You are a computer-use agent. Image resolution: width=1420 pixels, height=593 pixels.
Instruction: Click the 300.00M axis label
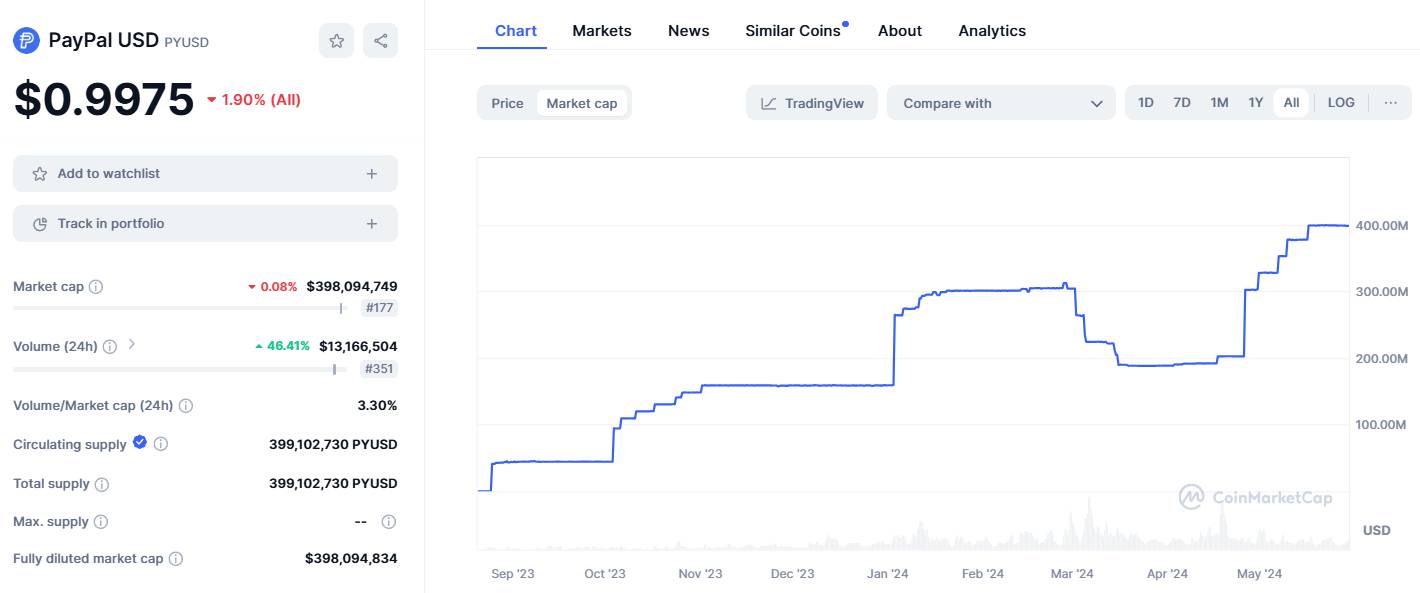[1382, 292]
